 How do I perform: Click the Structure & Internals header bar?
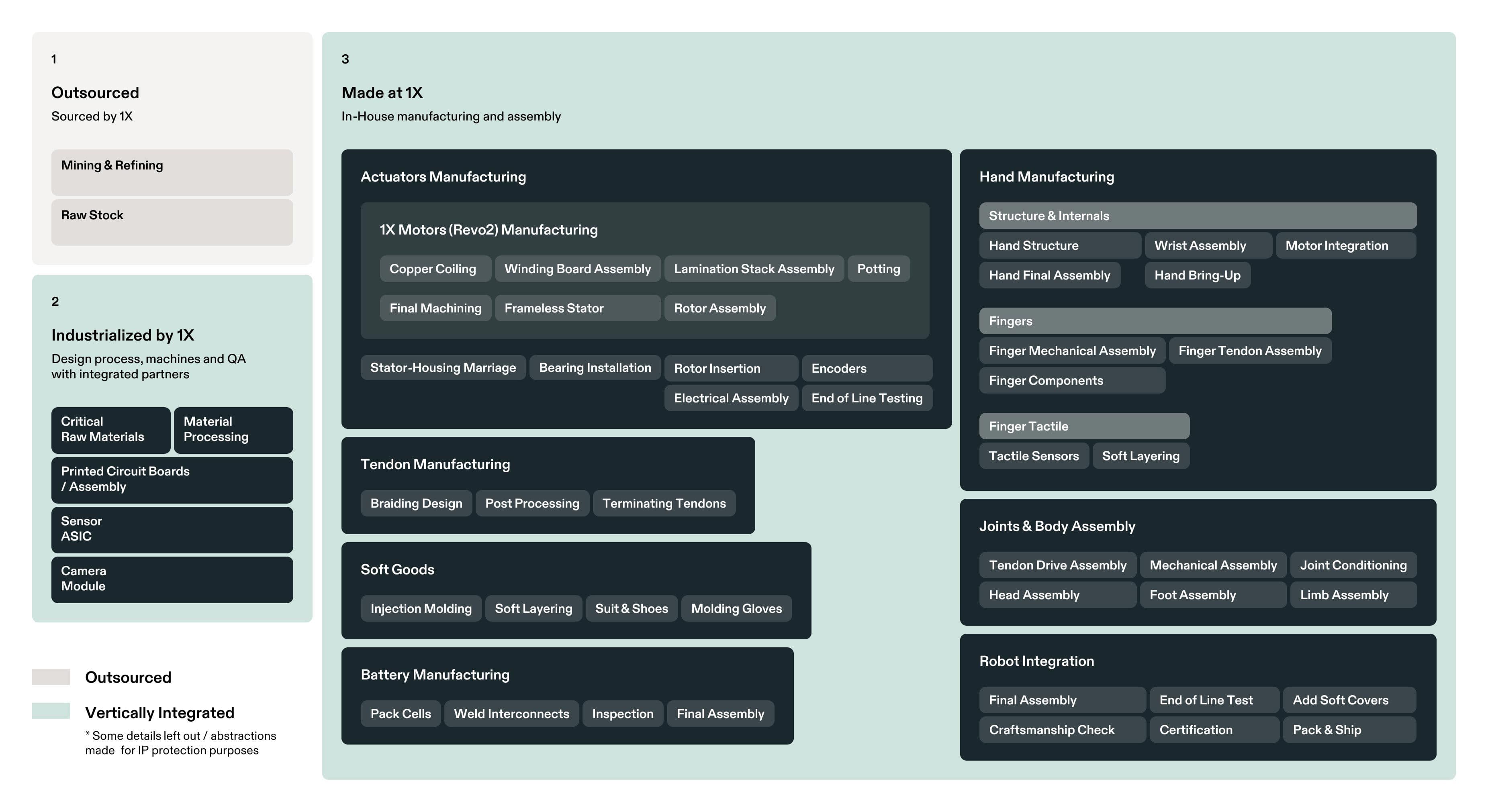(1197, 215)
